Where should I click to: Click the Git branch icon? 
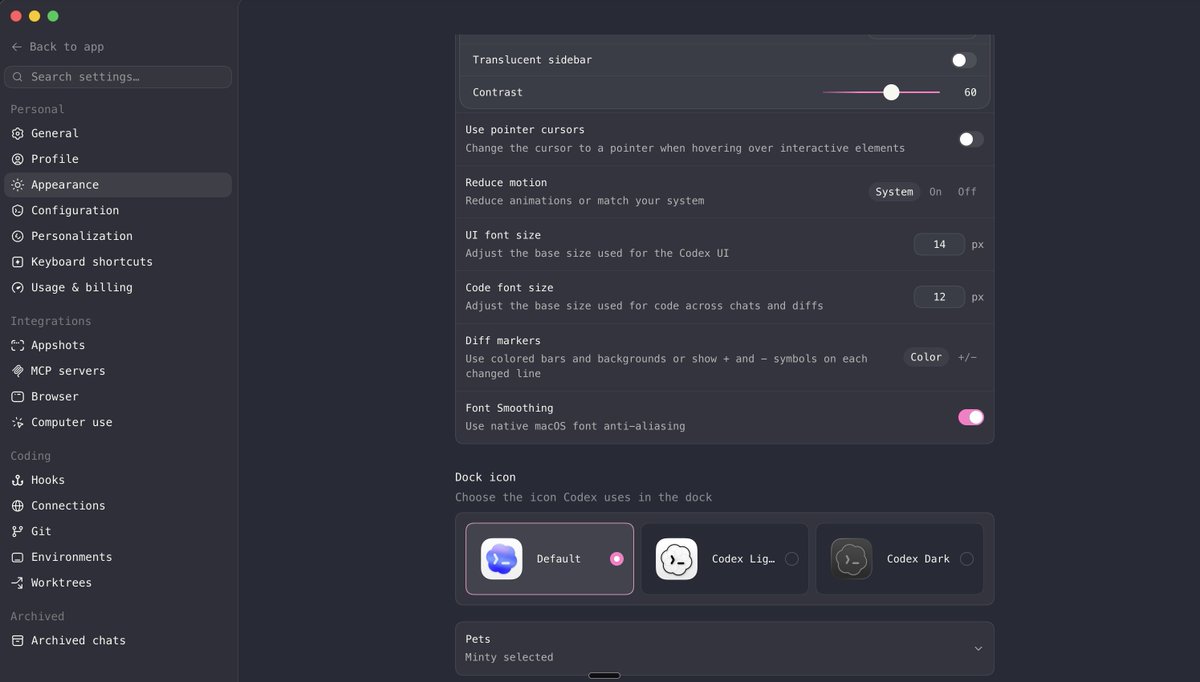[17, 532]
